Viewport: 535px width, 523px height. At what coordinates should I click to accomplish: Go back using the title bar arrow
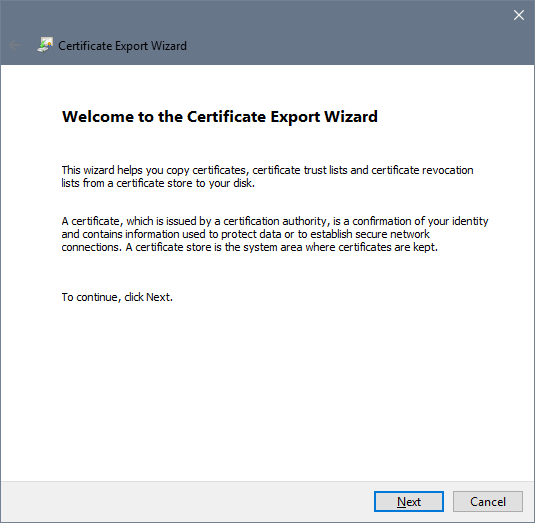(x=15, y=45)
